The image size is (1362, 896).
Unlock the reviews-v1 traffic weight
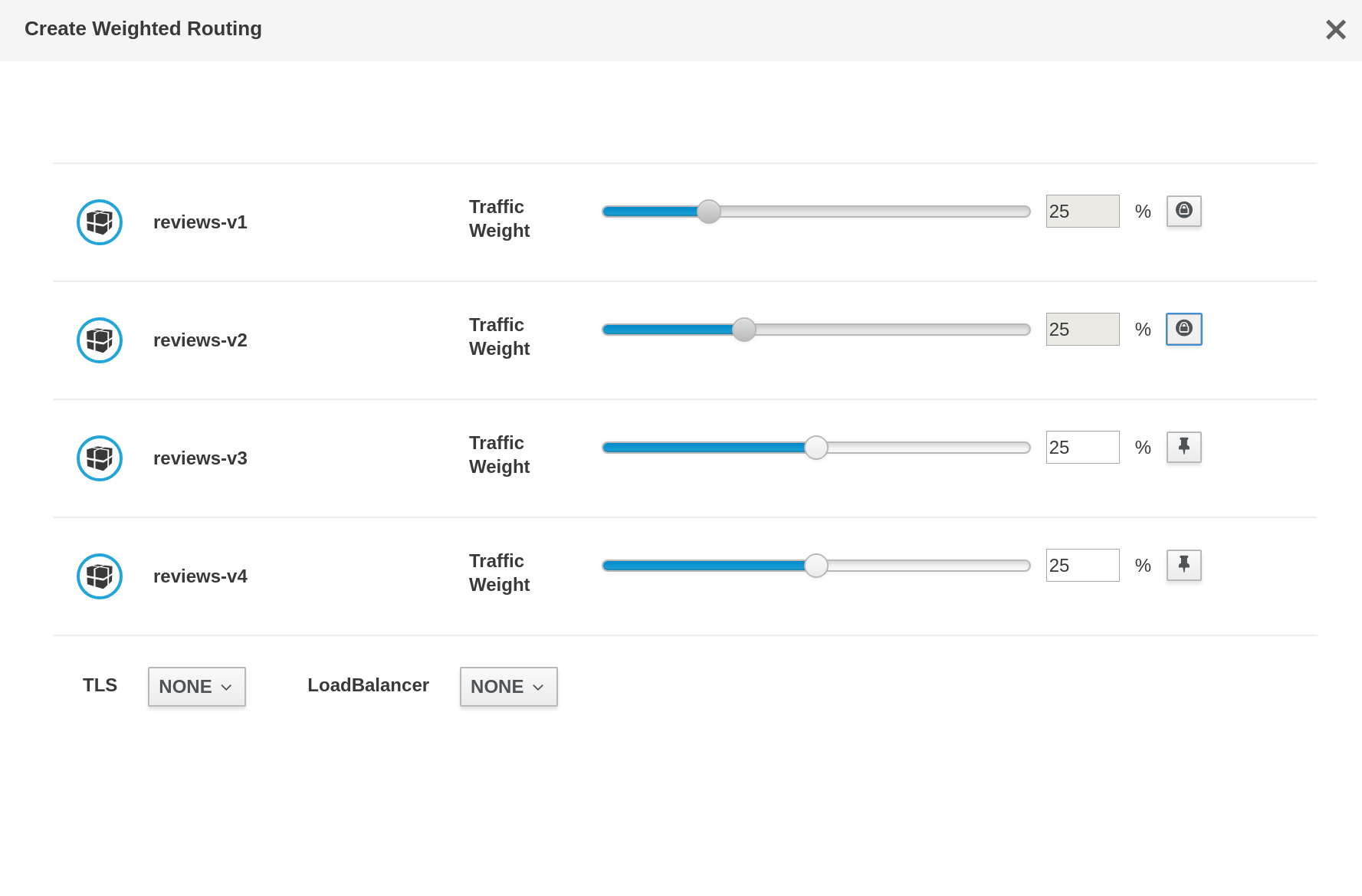1184,211
